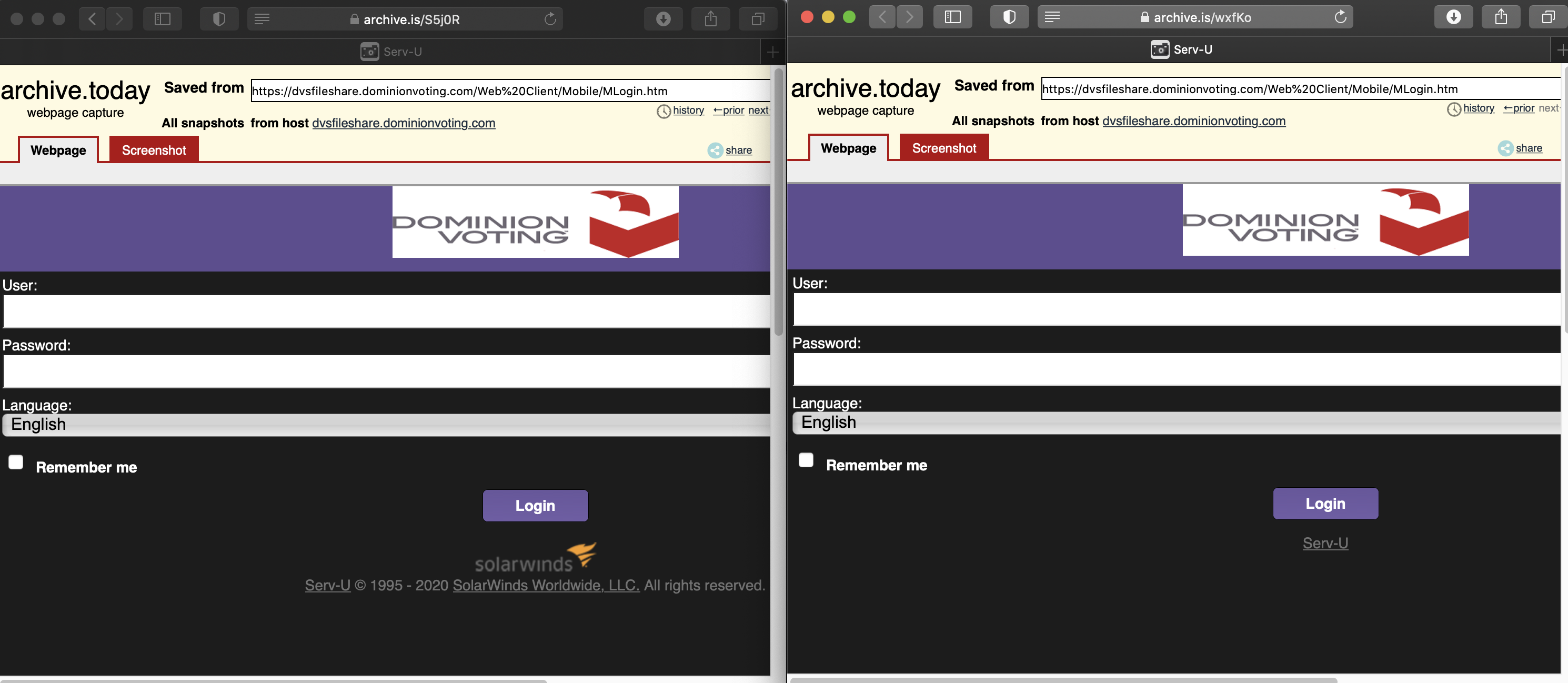Click address bar showing archive.is/wxfKo
The image size is (1568, 683).
pyautogui.click(x=1195, y=17)
